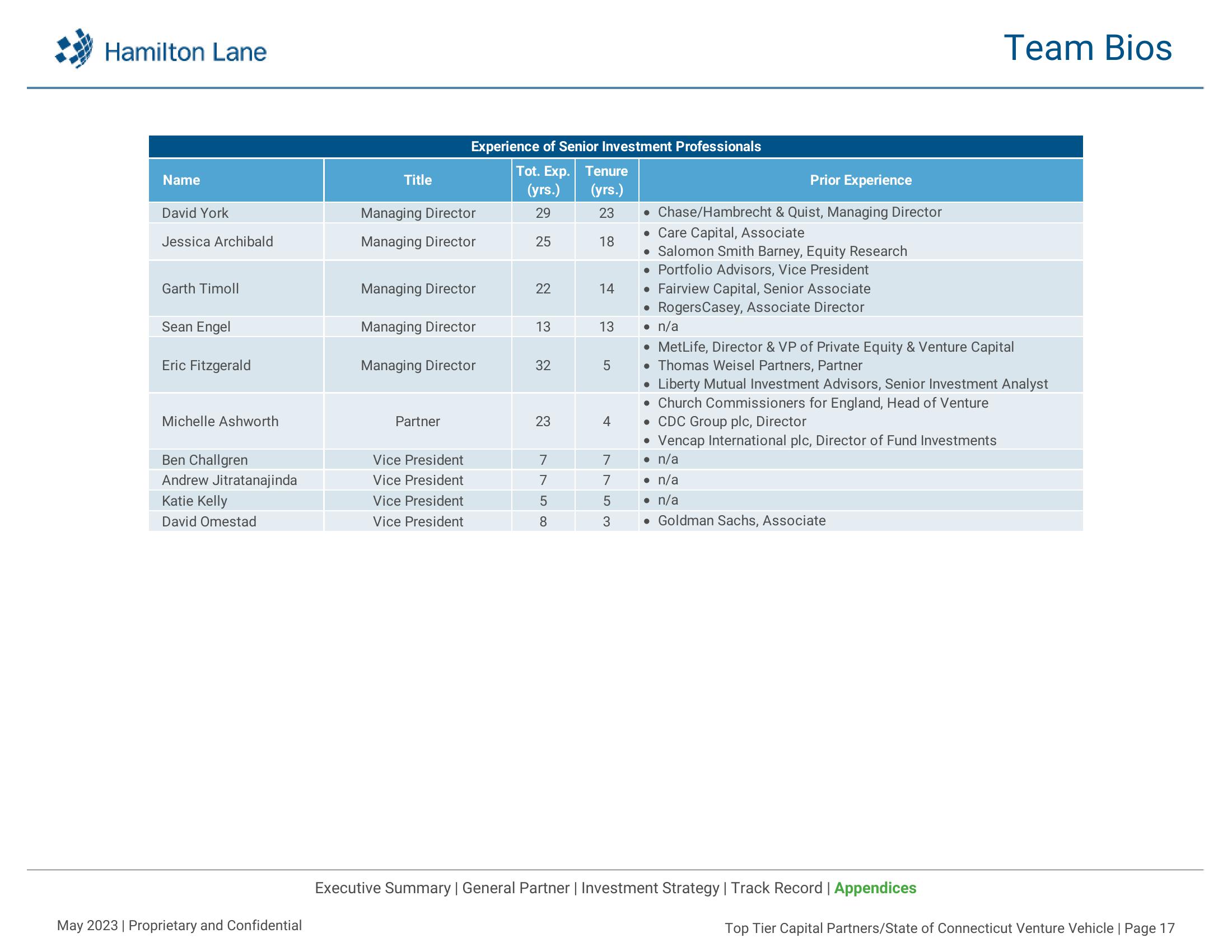Click 'Church Commissioners for England, Head of Venture'
This screenshot has width=1232, height=952.
[823, 403]
